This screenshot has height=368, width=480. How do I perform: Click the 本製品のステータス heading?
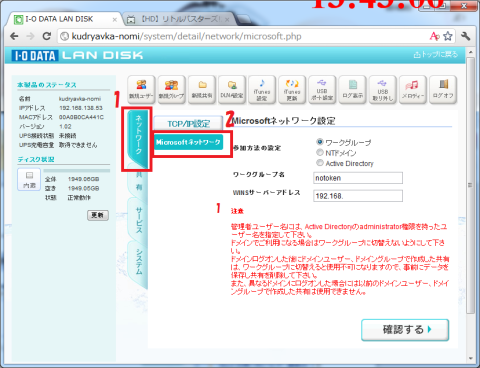pos(47,85)
